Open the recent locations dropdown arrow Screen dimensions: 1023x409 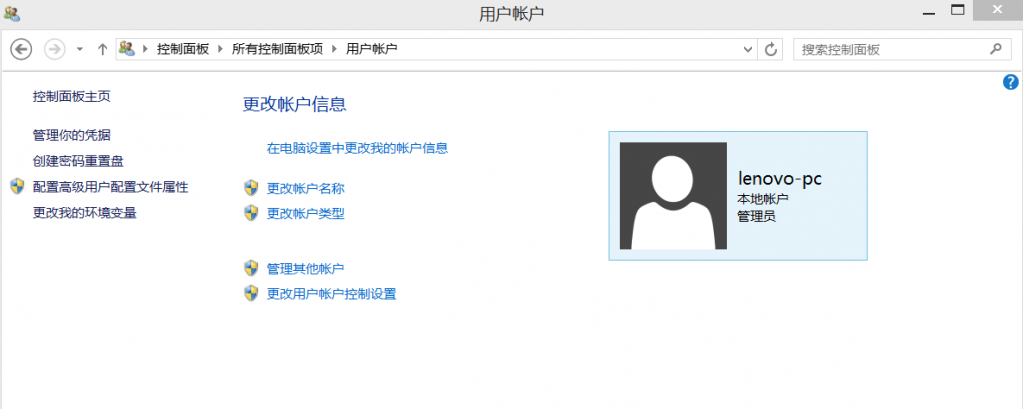80,49
